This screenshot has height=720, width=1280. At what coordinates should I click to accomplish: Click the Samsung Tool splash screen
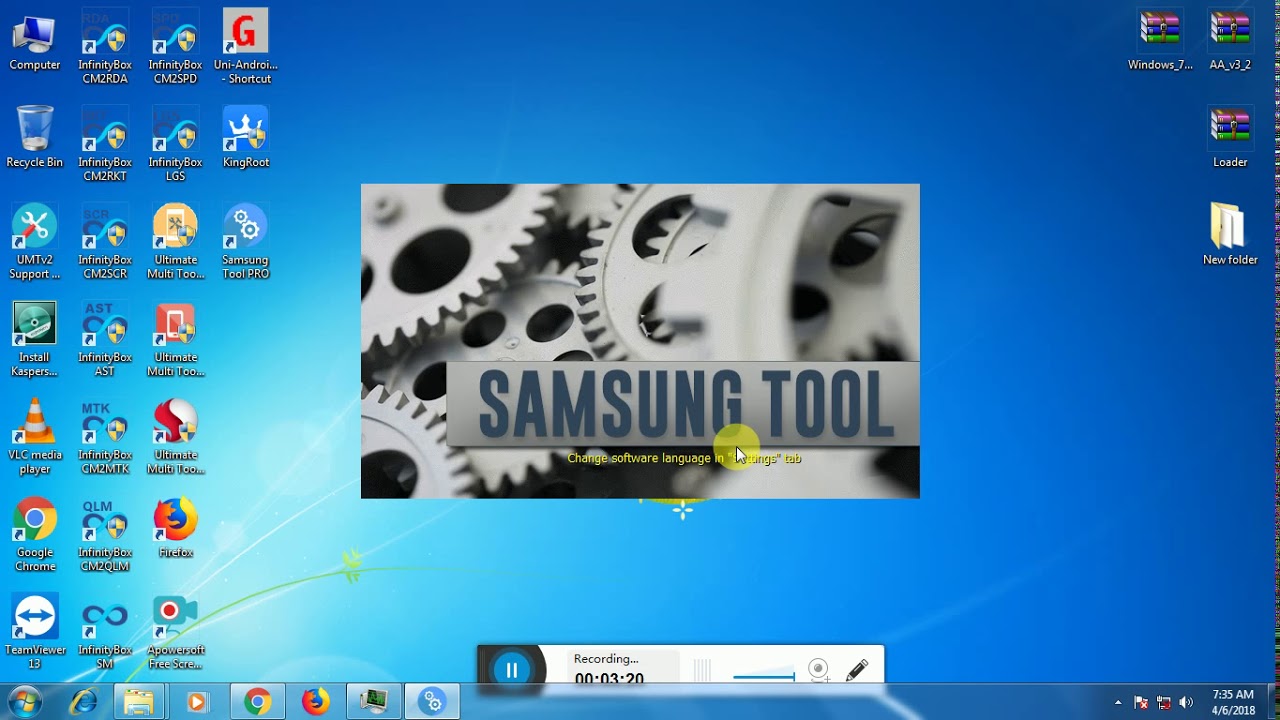point(640,341)
